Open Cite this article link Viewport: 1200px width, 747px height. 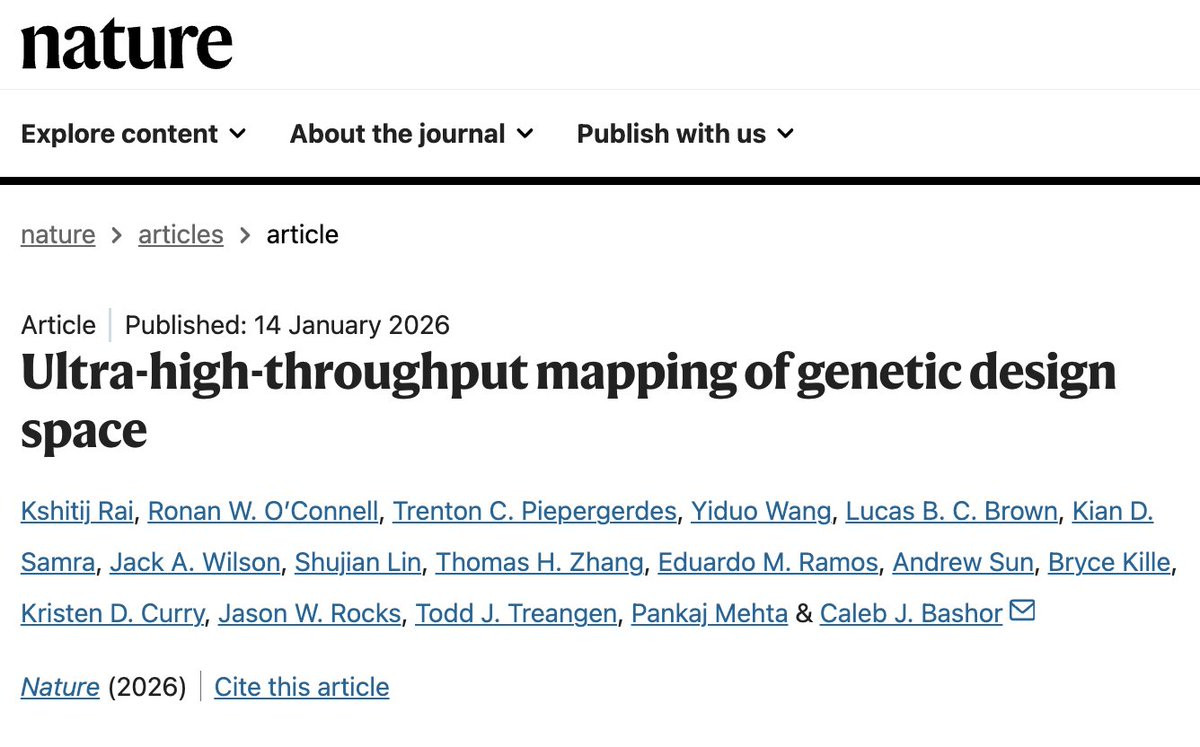(x=302, y=687)
